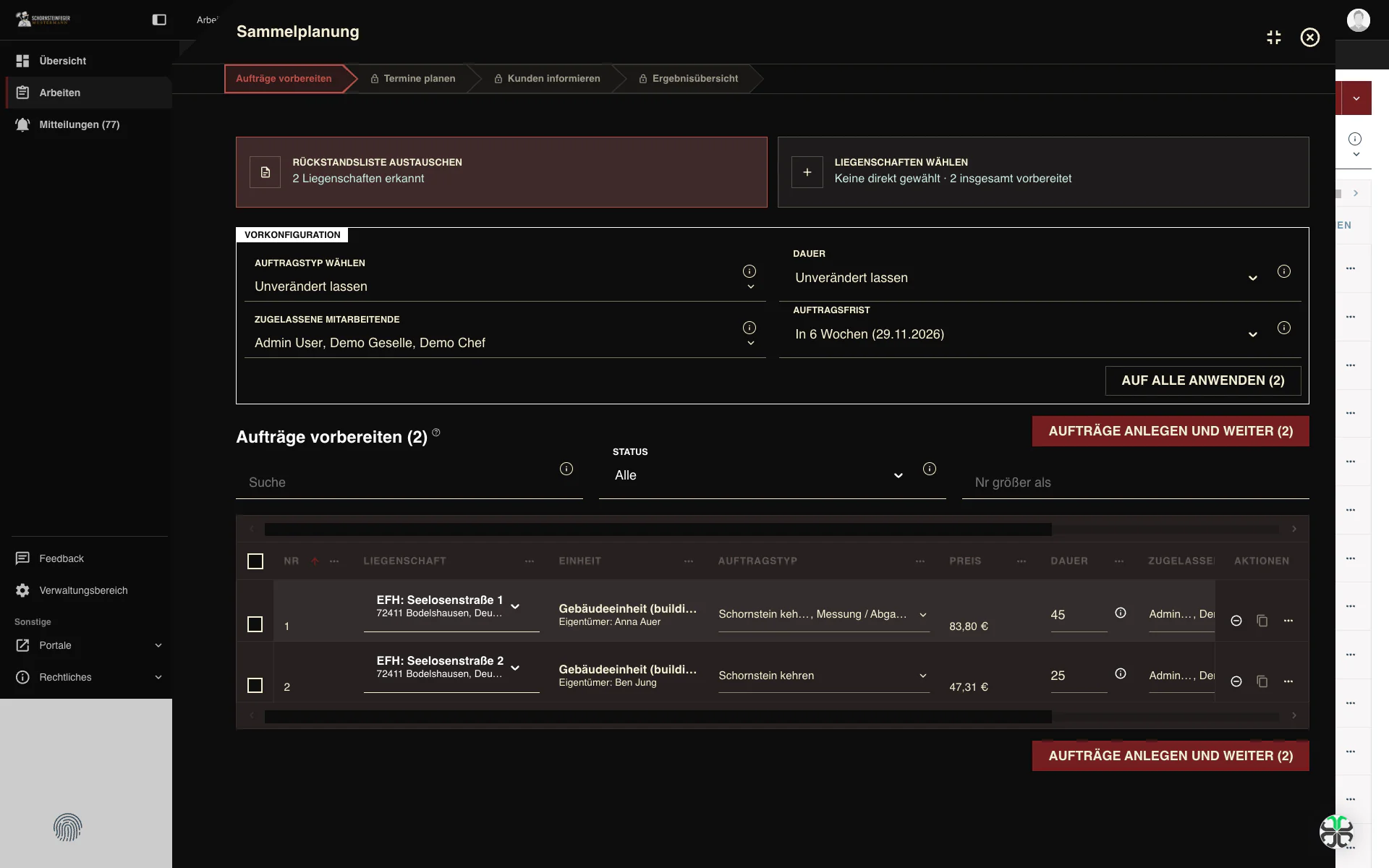1389x868 pixels.
Task: Open Mitteilungen (77) in sidebar
Action: coord(88,124)
